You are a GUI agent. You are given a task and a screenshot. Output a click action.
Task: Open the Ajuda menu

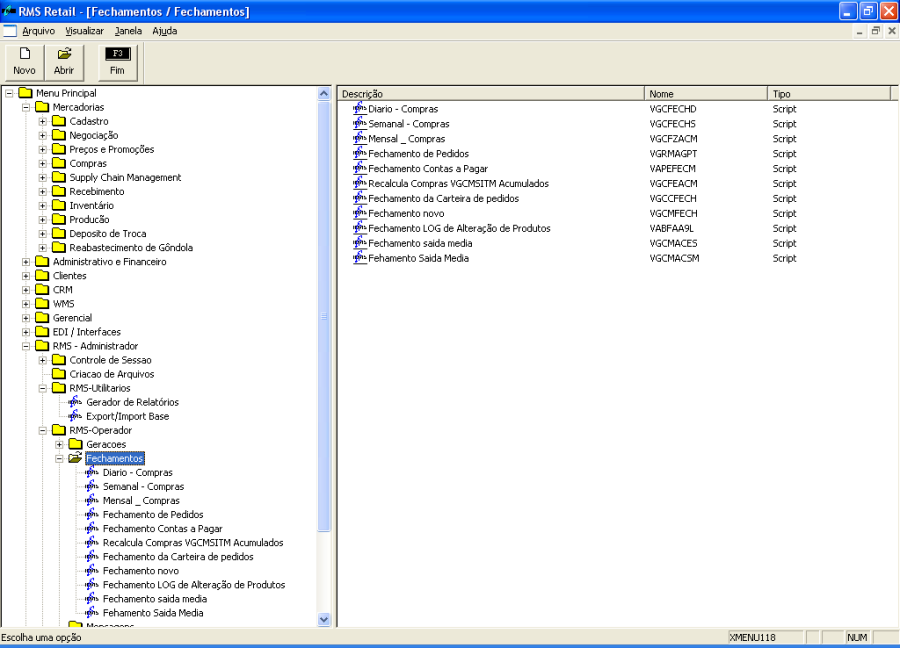[165, 31]
